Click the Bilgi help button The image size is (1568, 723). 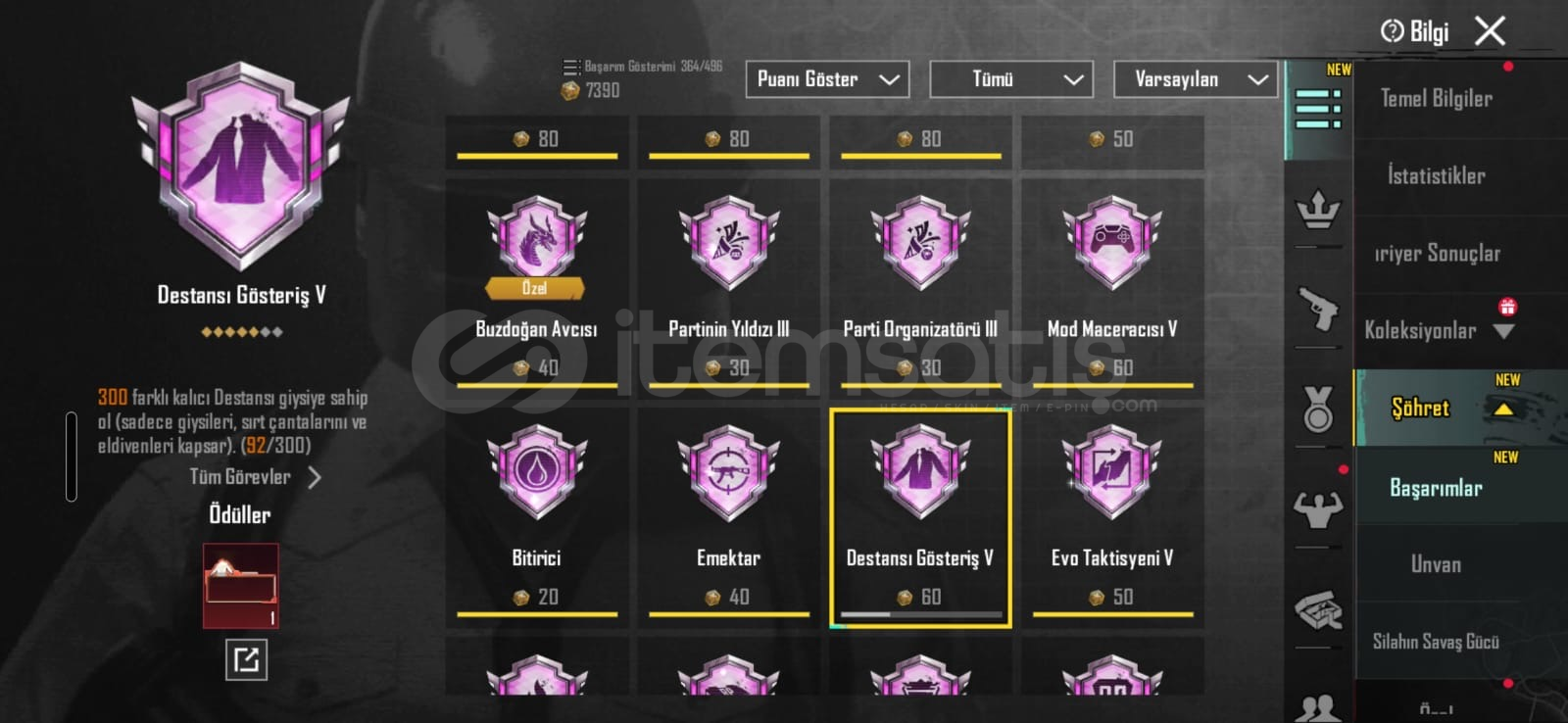(x=1414, y=32)
